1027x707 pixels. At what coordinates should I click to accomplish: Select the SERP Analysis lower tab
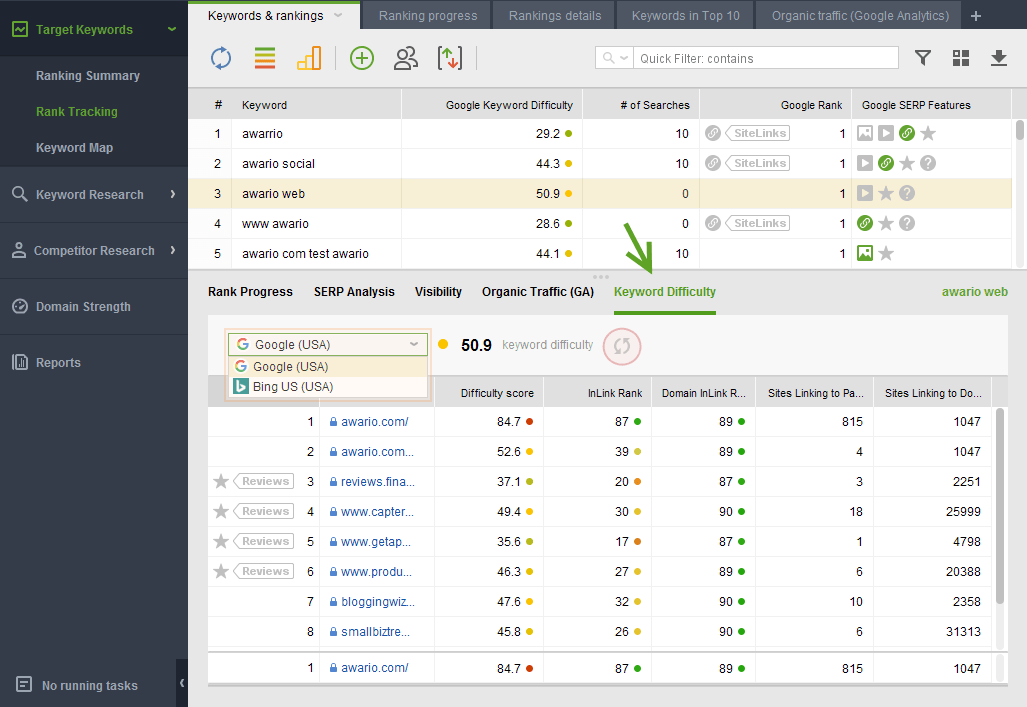pos(354,292)
